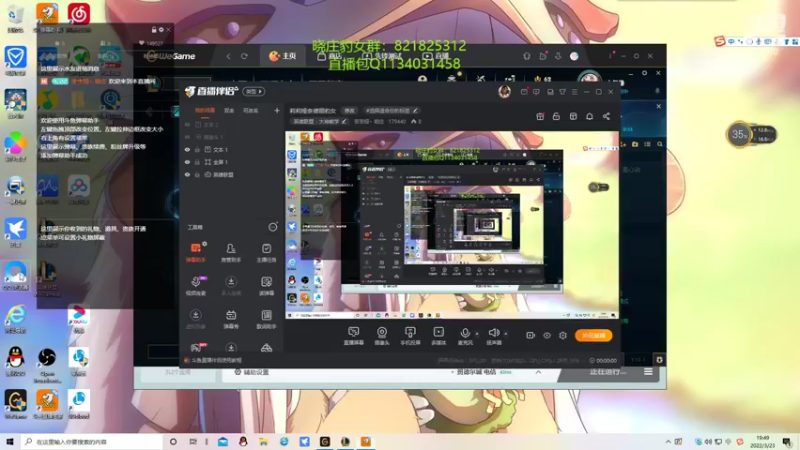Click the Windows taskbar search box
The image size is (800, 450).
pyautogui.click(x=91, y=442)
